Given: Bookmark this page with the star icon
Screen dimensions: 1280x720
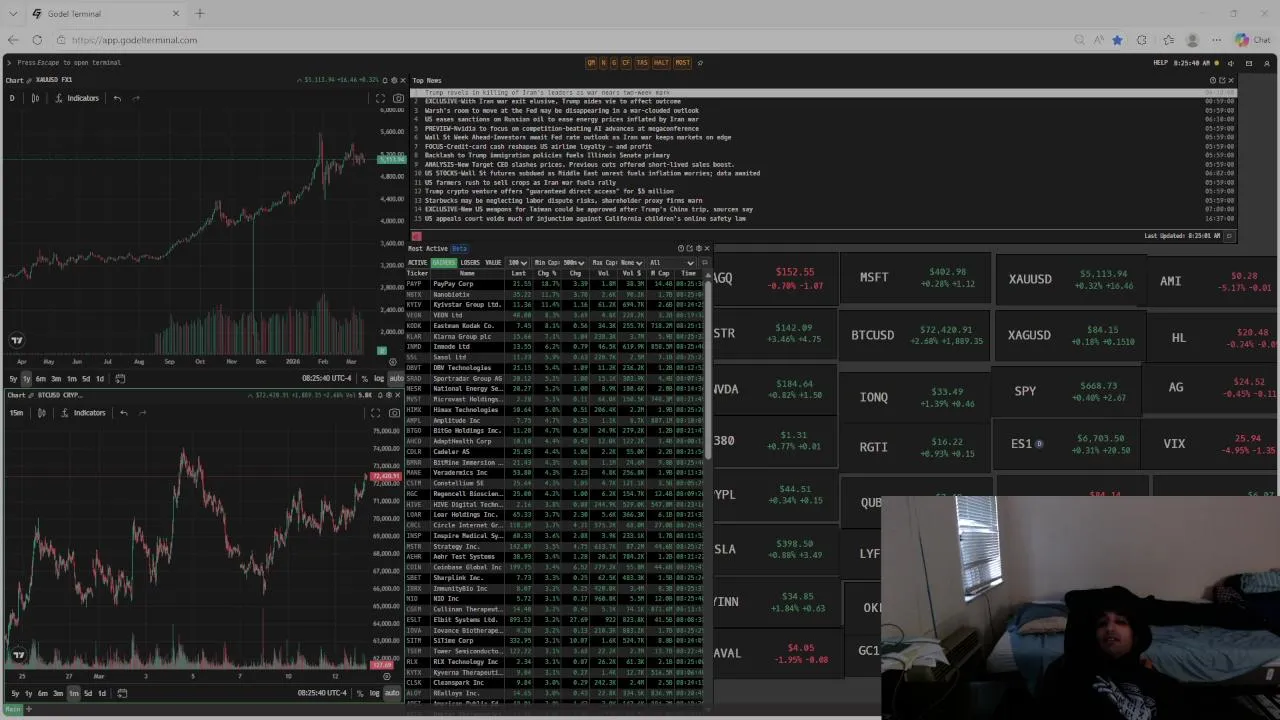Looking at the screenshot, I should tap(1117, 40).
